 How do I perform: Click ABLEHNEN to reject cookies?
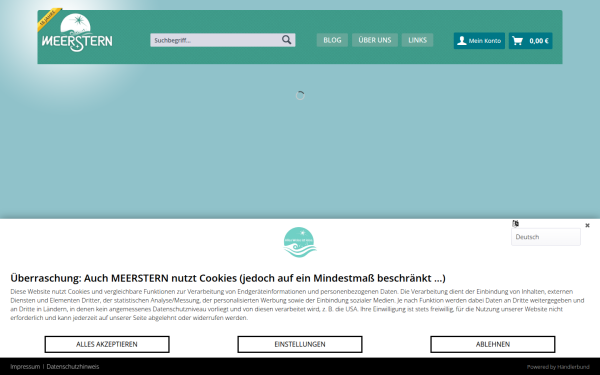tap(493, 344)
